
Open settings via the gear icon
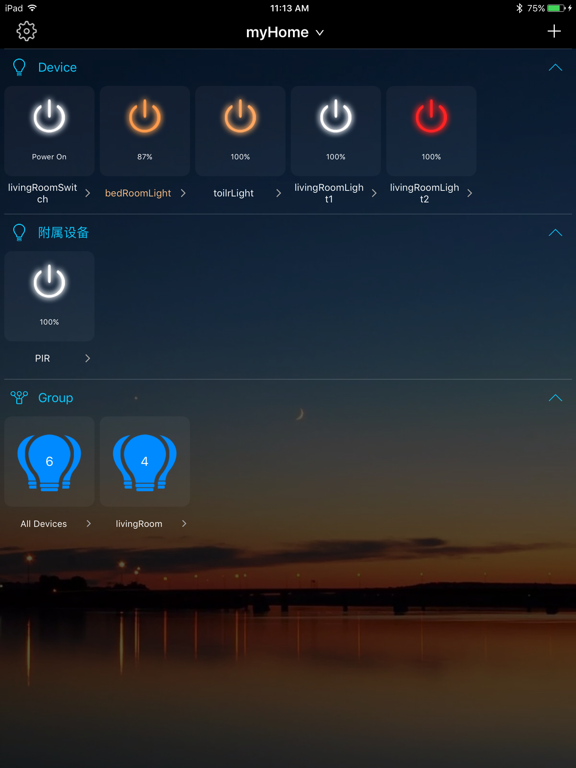[26, 31]
